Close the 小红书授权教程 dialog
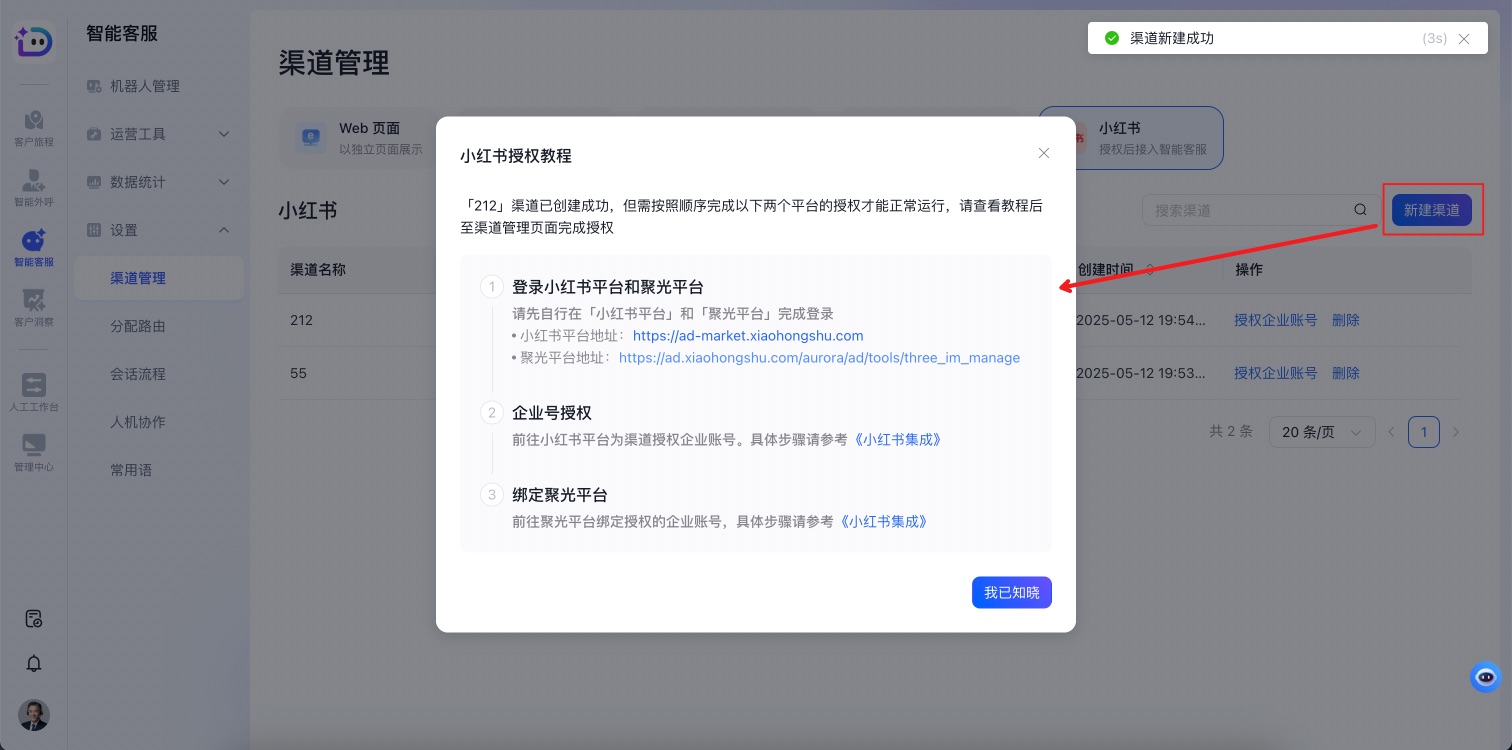Image resolution: width=1512 pixels, height=750 pixels. (1043, 153)
